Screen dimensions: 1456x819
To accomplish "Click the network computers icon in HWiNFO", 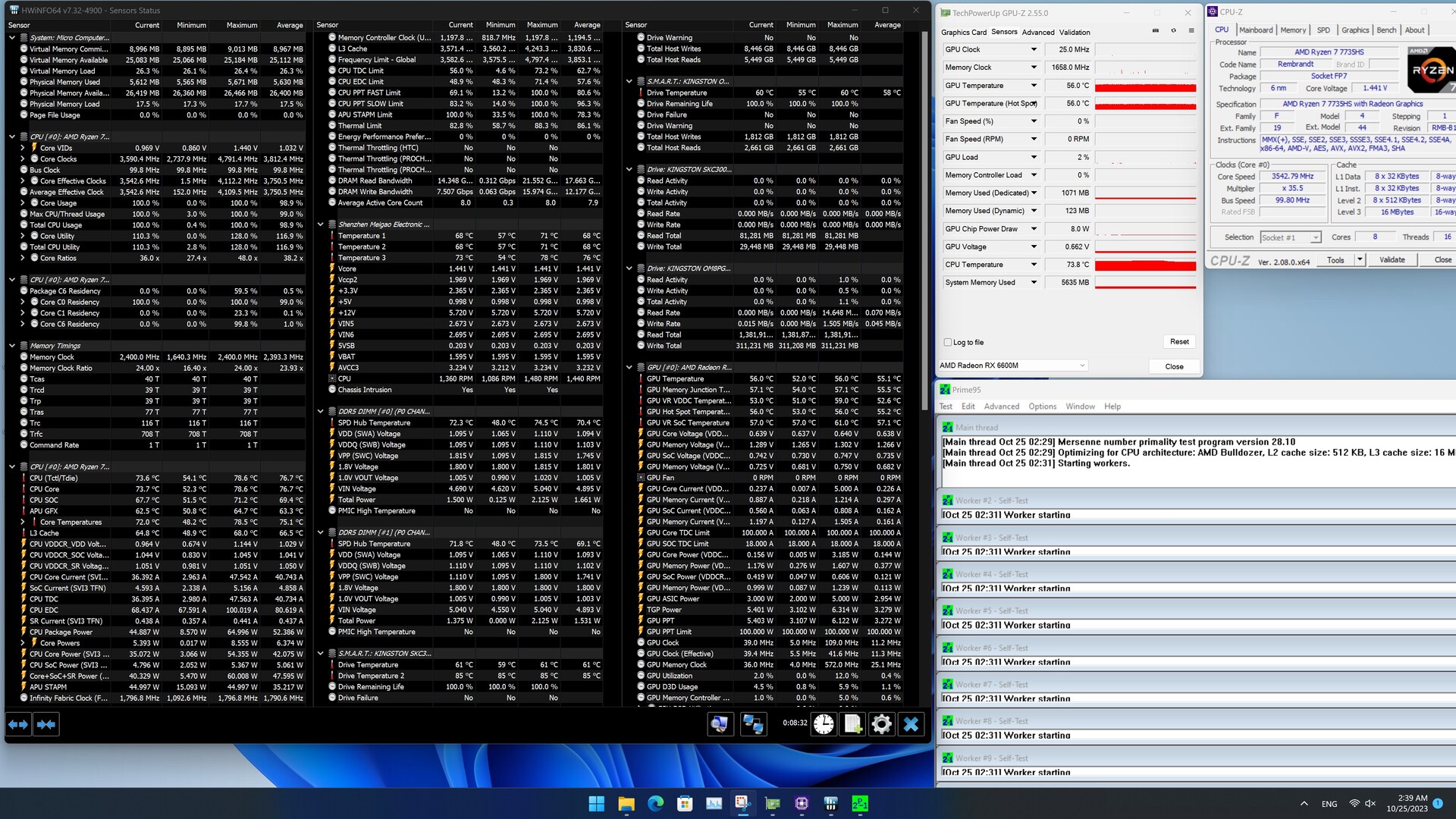I will (x=752, y=724).
